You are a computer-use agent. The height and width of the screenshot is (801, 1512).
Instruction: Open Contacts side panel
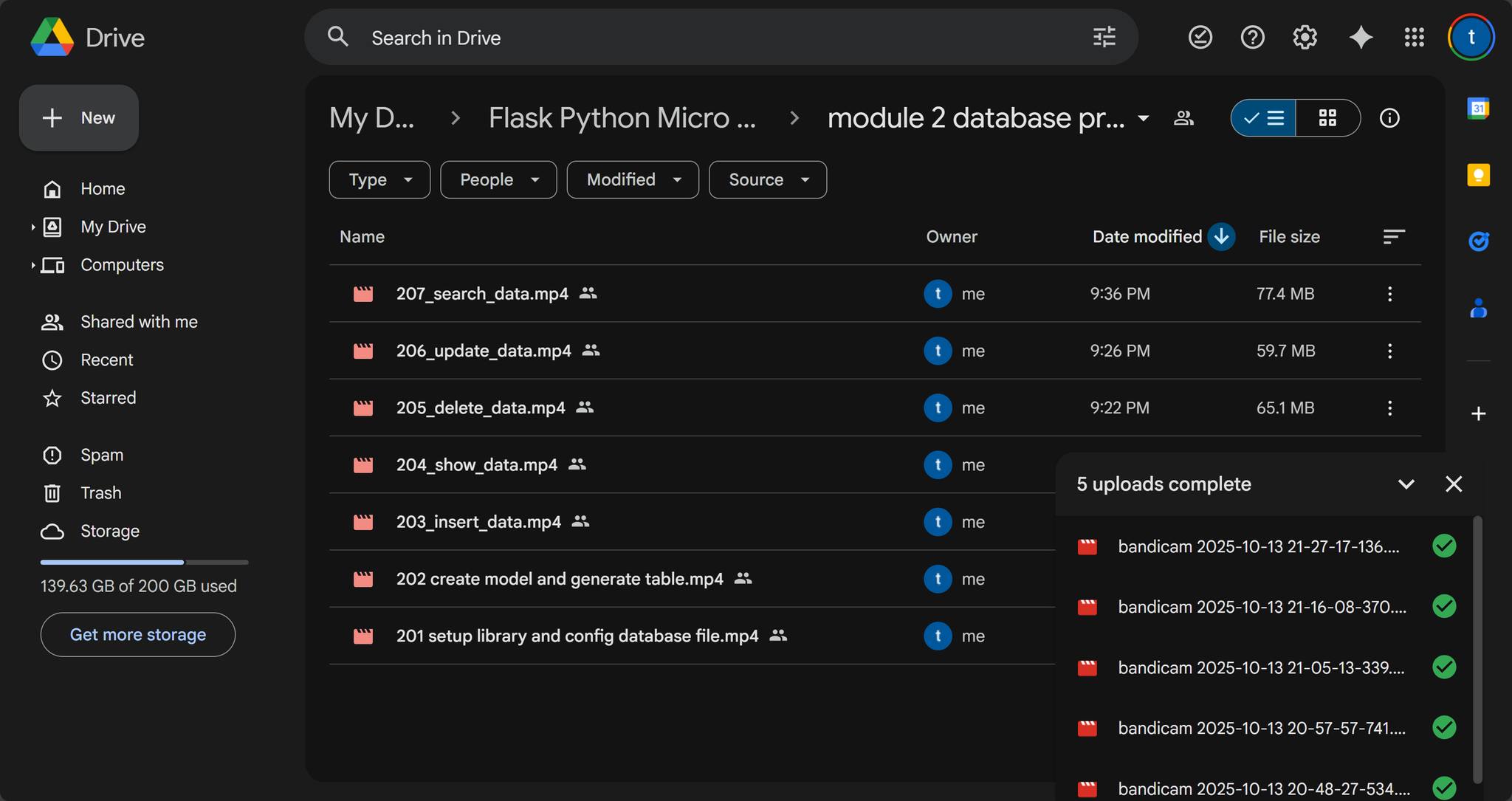click(1478, 308)
